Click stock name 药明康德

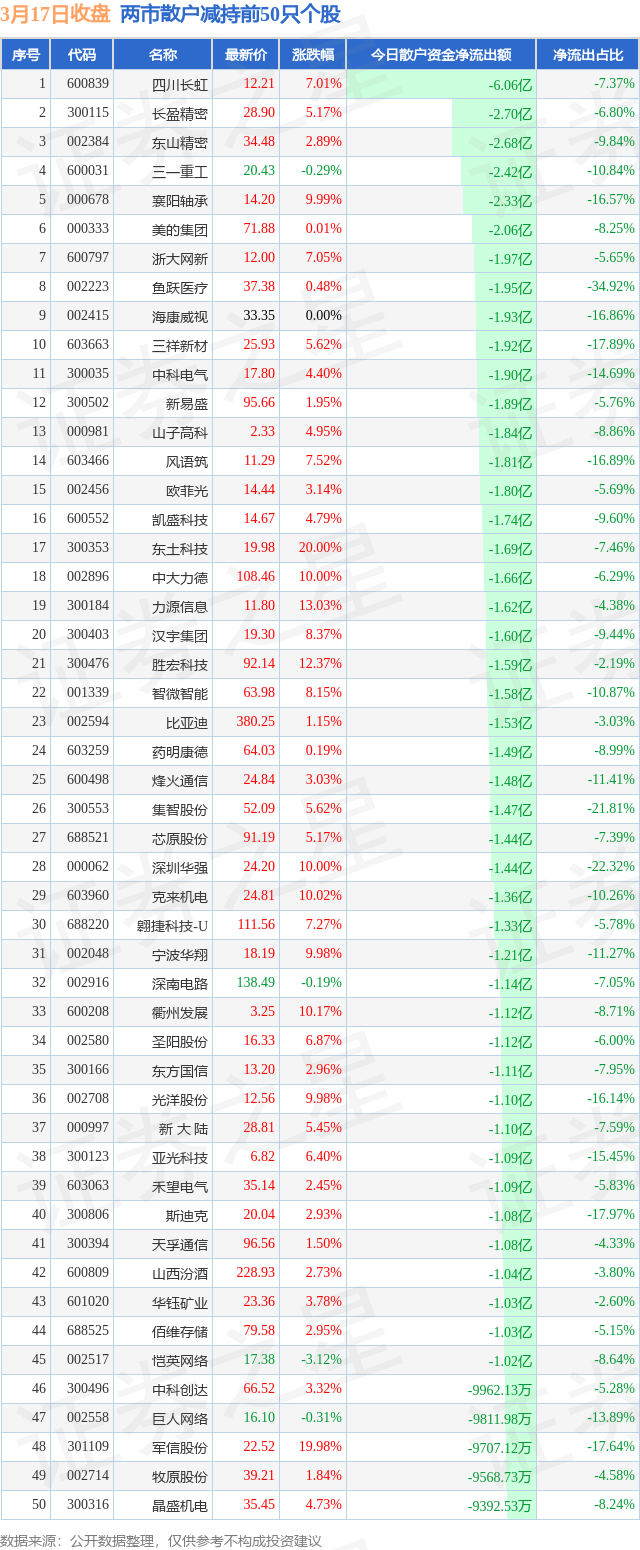click(x=180, y=751)
